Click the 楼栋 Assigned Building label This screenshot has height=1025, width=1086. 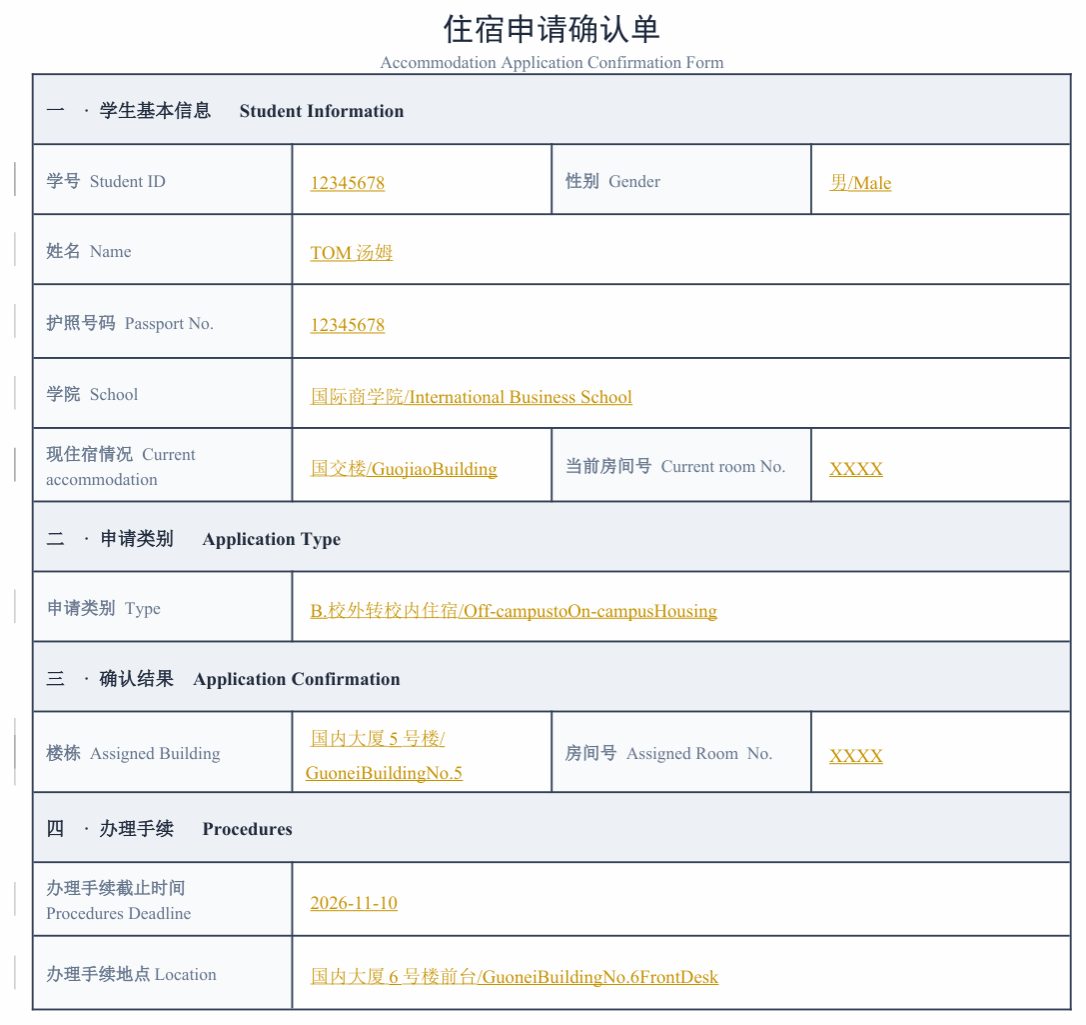pos(133,753)
